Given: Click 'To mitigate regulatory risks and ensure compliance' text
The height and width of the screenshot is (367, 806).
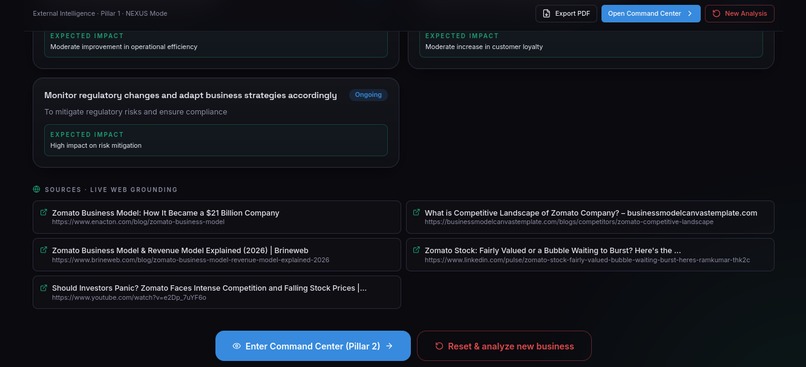Looking at the screenshot, I should pos(136,112).
